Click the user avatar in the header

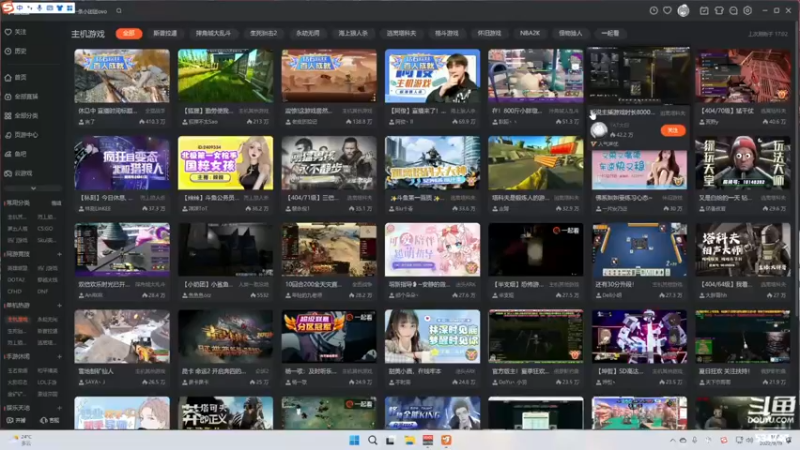683,11
